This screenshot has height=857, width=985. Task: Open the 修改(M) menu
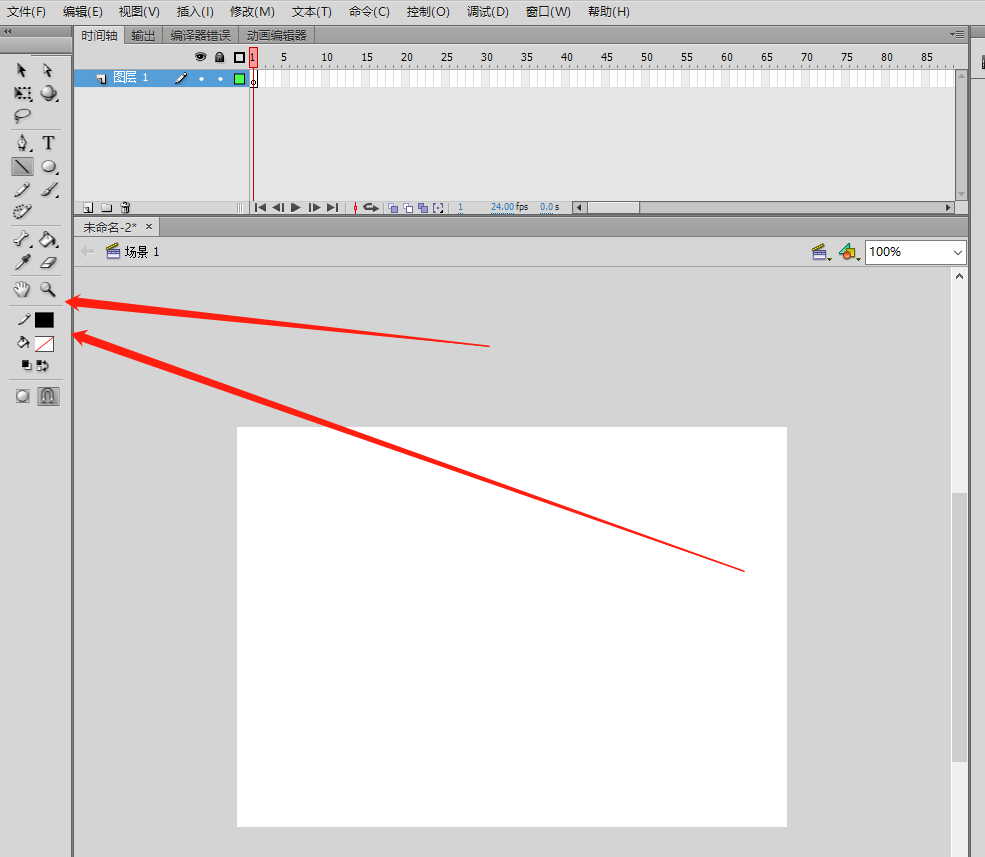(252, 12)
